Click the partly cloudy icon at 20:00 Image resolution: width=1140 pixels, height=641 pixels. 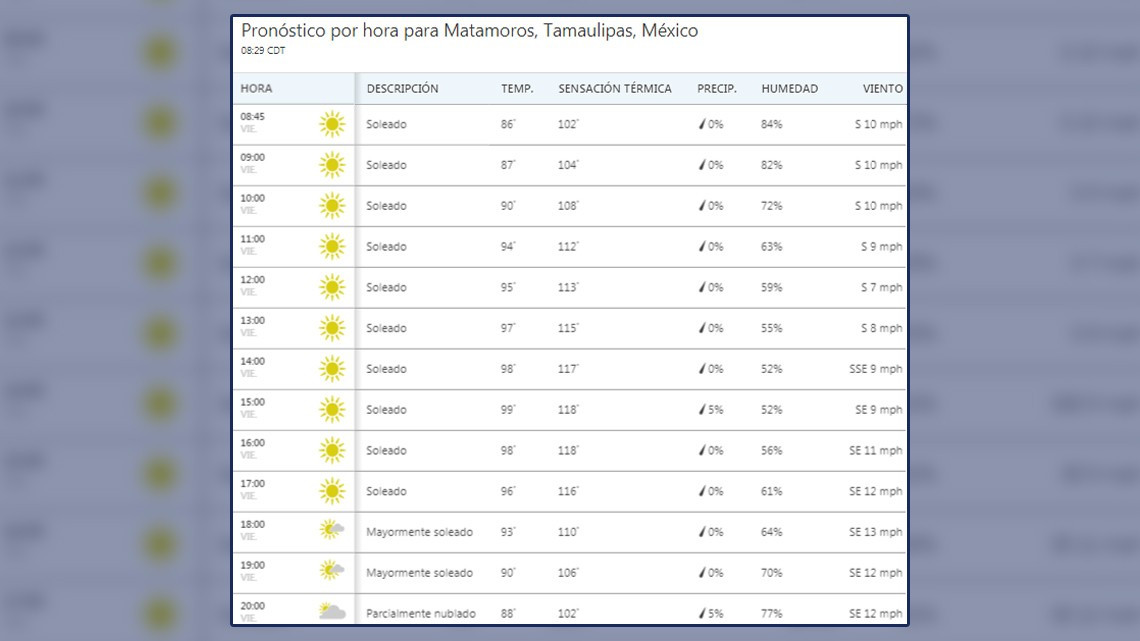[x=331, y=611]
